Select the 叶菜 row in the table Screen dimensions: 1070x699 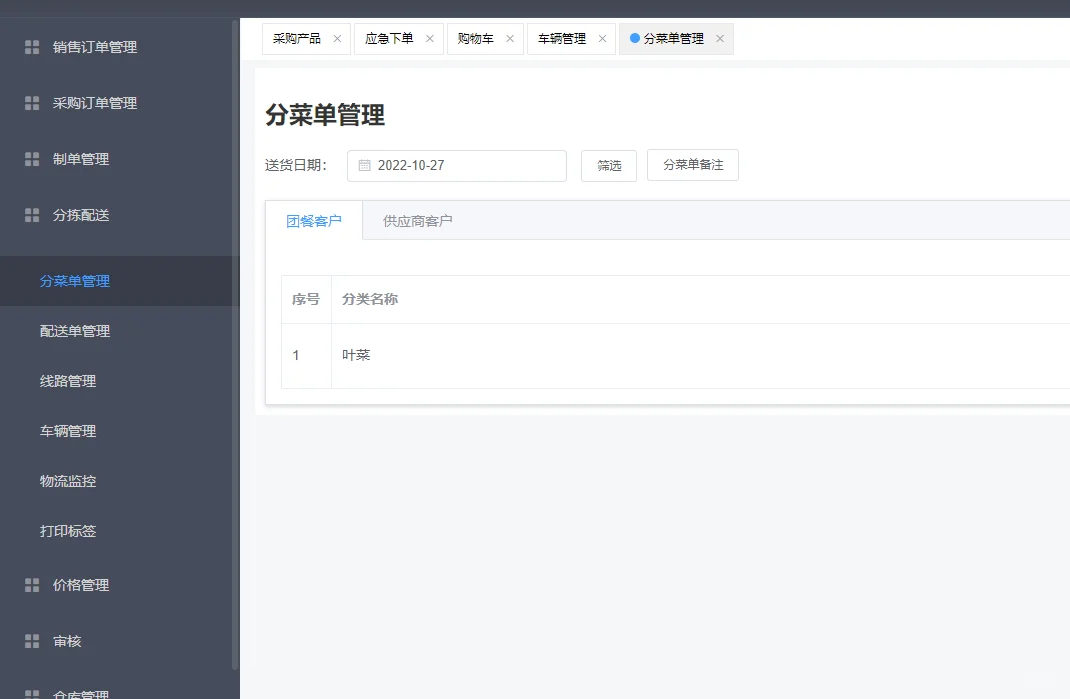tap(356, 355)
